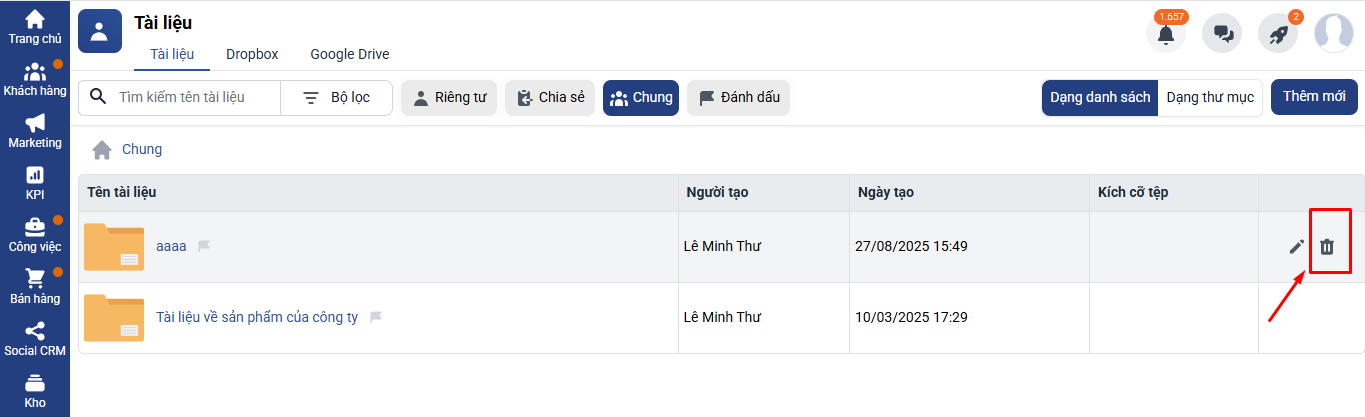This screenshot has height=417, width=1365.
Task: Open the Bộ lọc filter dropdown
Action: tap(337, 98)
